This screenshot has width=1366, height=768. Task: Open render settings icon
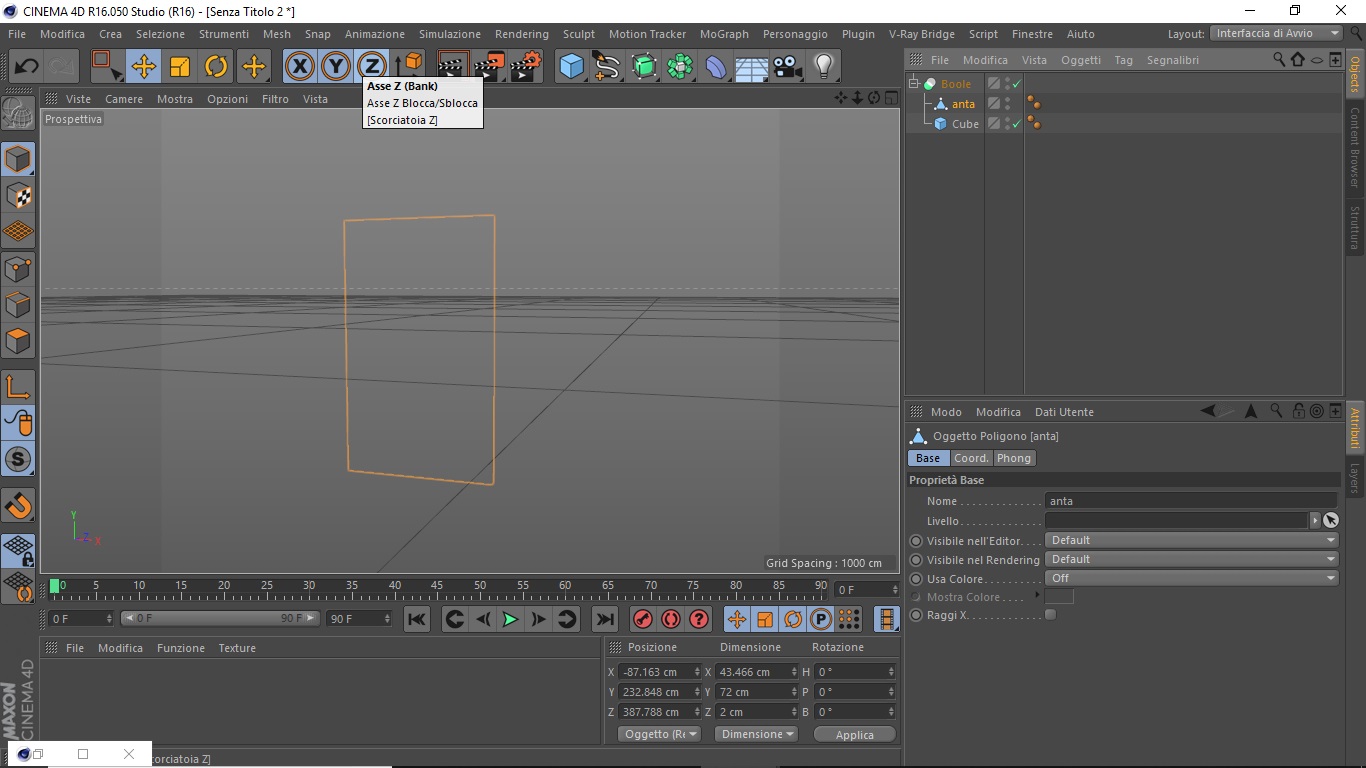point(526,67)
